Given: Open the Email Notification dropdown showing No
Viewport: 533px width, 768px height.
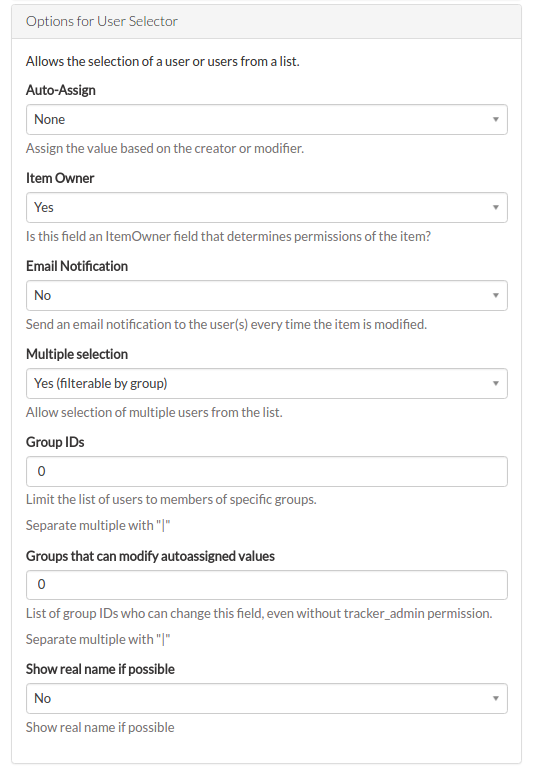Looking at the screenshot, I should (x=266, y=295).
